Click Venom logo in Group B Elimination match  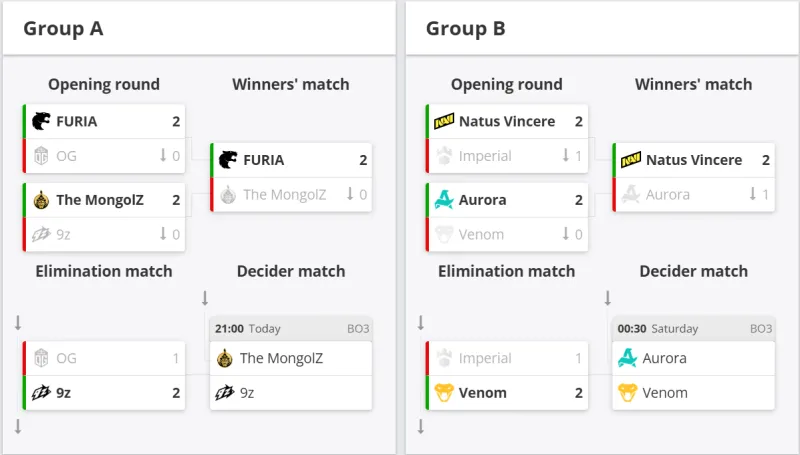coord(443,393)
